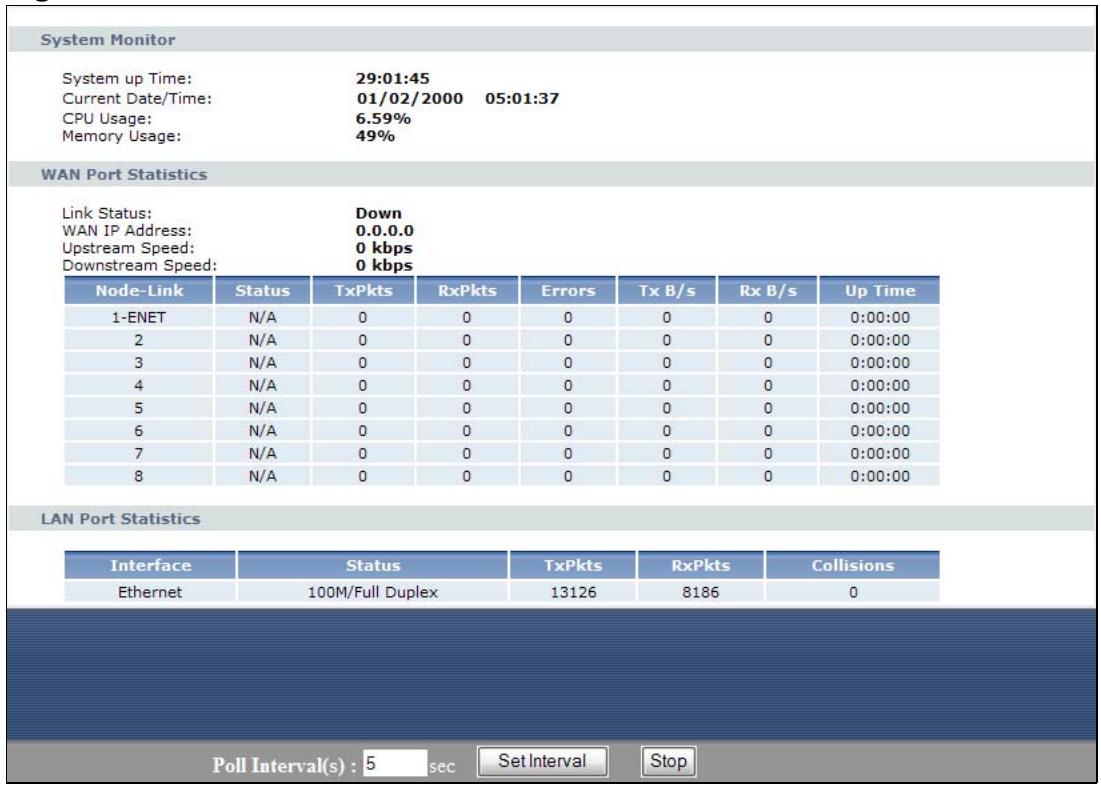Click N/A status in 1-ENET row
The height and width of the screenshot is (787, 1101).
262,317
